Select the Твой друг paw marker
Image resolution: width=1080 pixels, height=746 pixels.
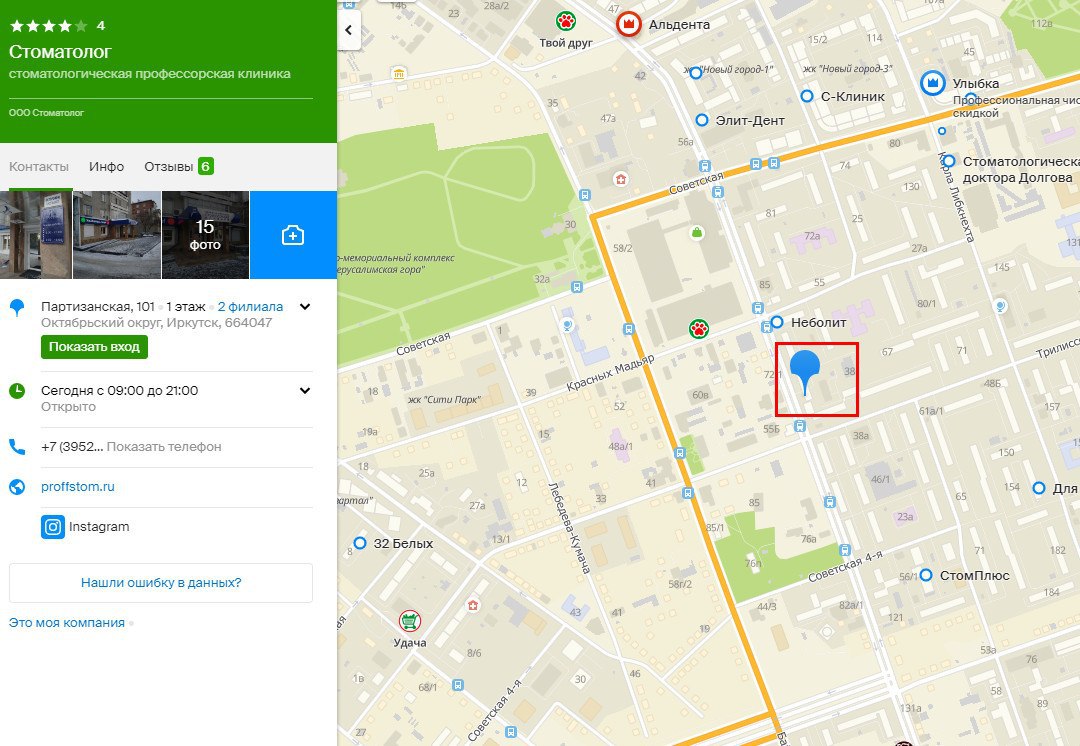point(565,21)
